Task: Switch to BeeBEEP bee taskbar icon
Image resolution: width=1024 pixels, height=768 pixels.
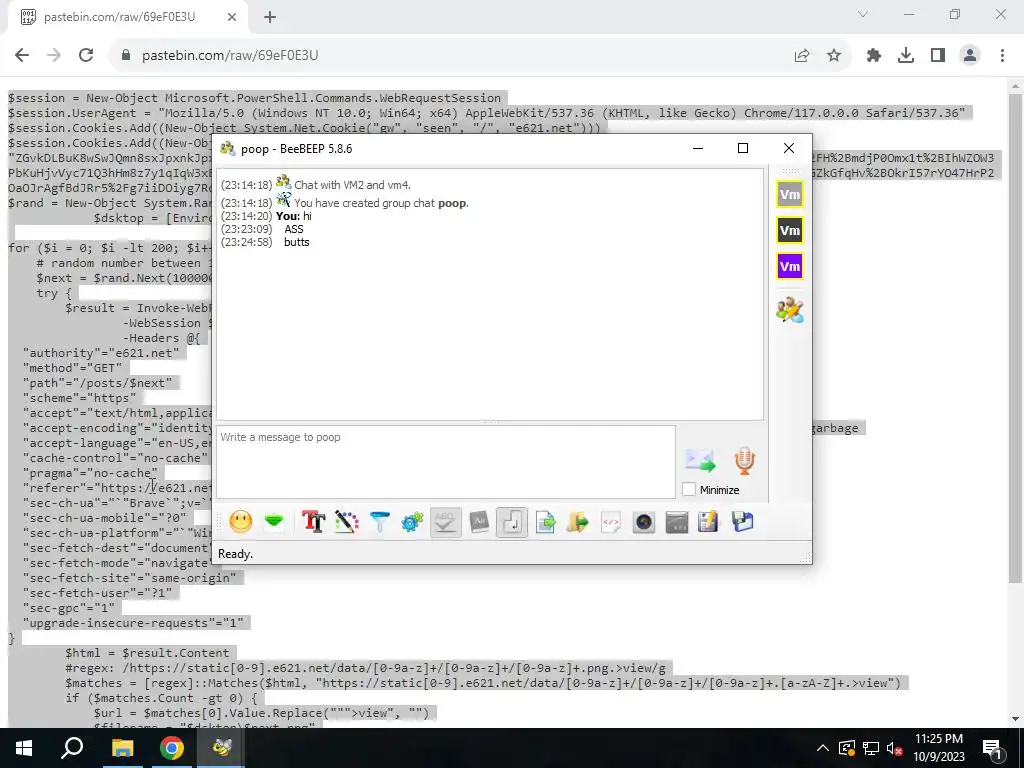Action: (221, 748)
